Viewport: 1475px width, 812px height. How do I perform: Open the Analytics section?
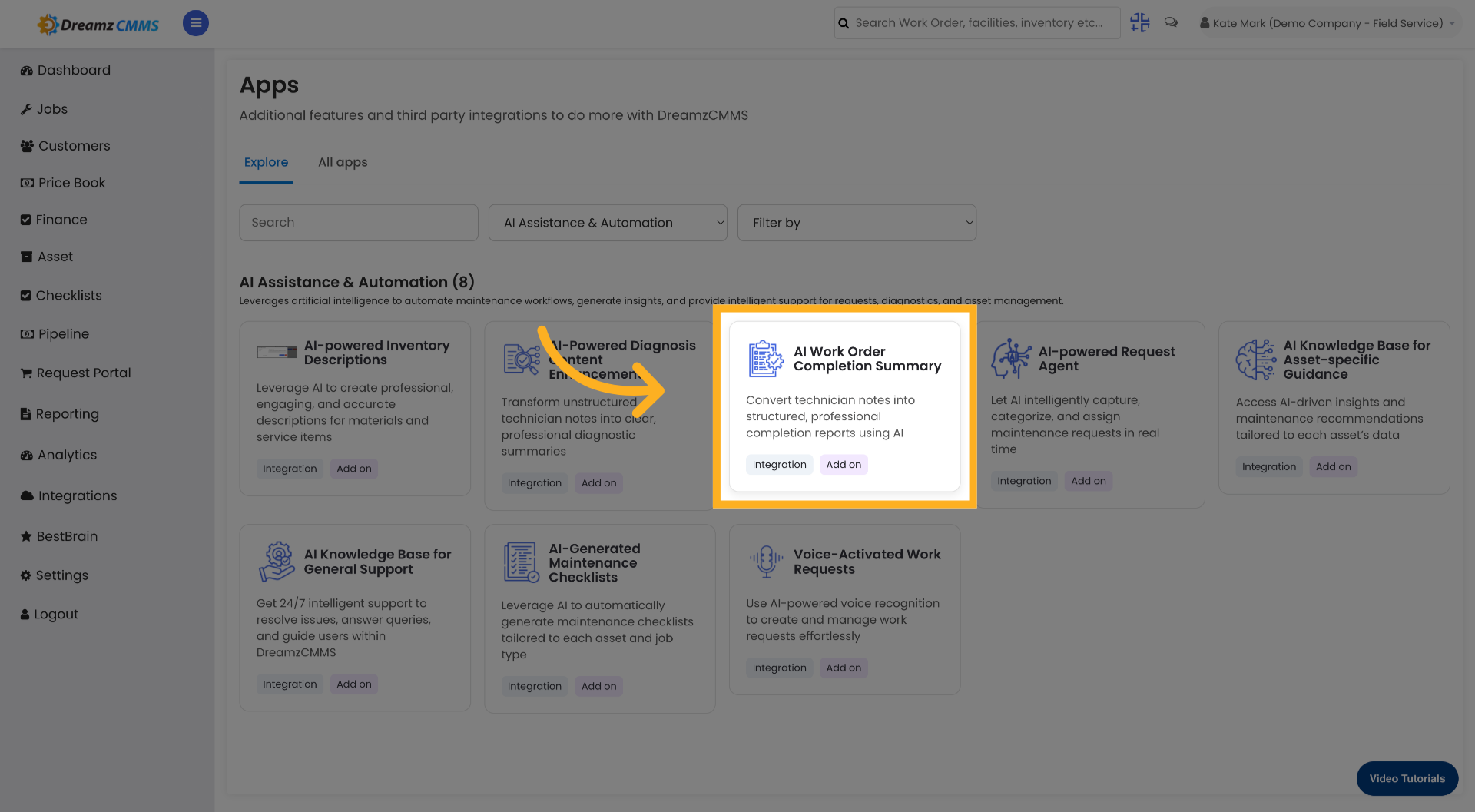pyautogui.click(x=67, y=454)
